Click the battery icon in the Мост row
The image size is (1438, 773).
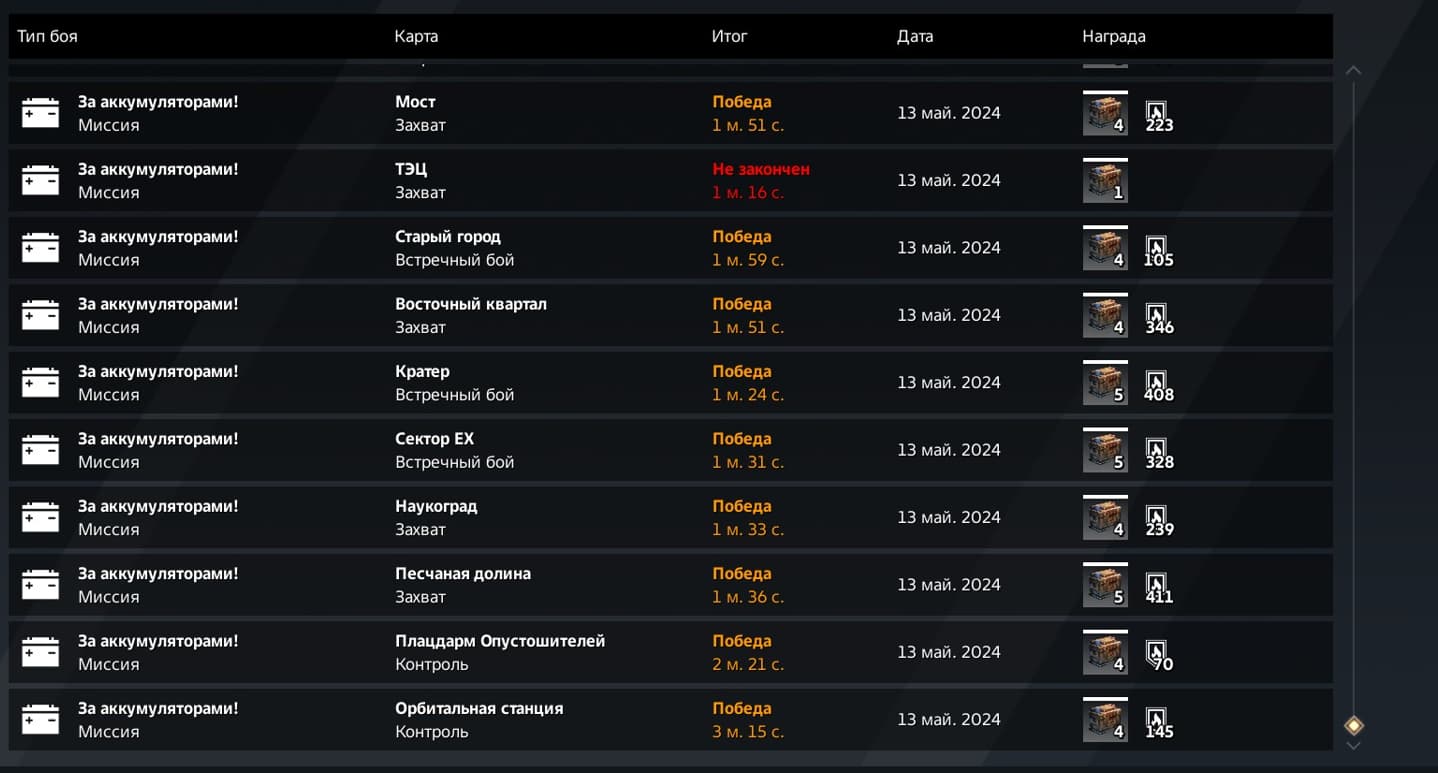click(40, 113)
